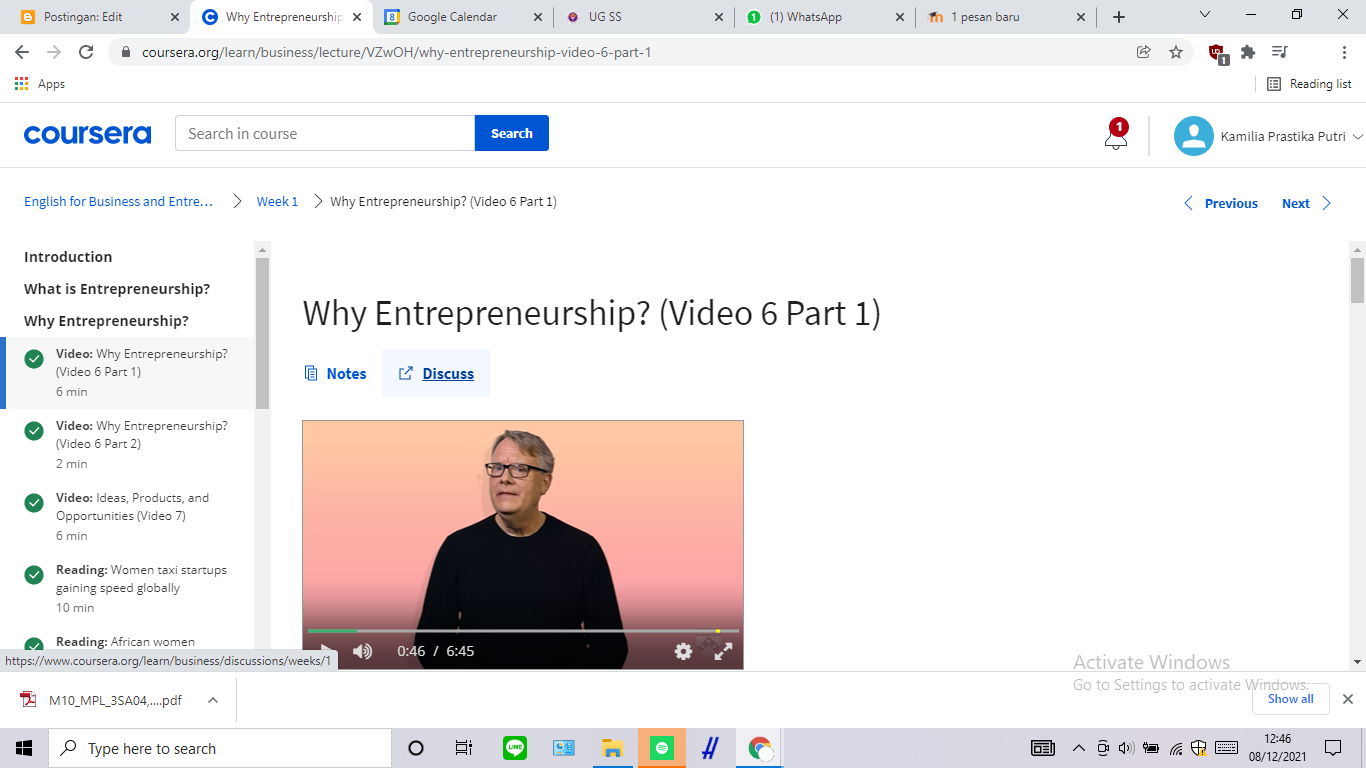Open Why Entrepreneurship? Video 6 Part 2
This screenshot has width=1366, height=768.
(x=128, y=444)
